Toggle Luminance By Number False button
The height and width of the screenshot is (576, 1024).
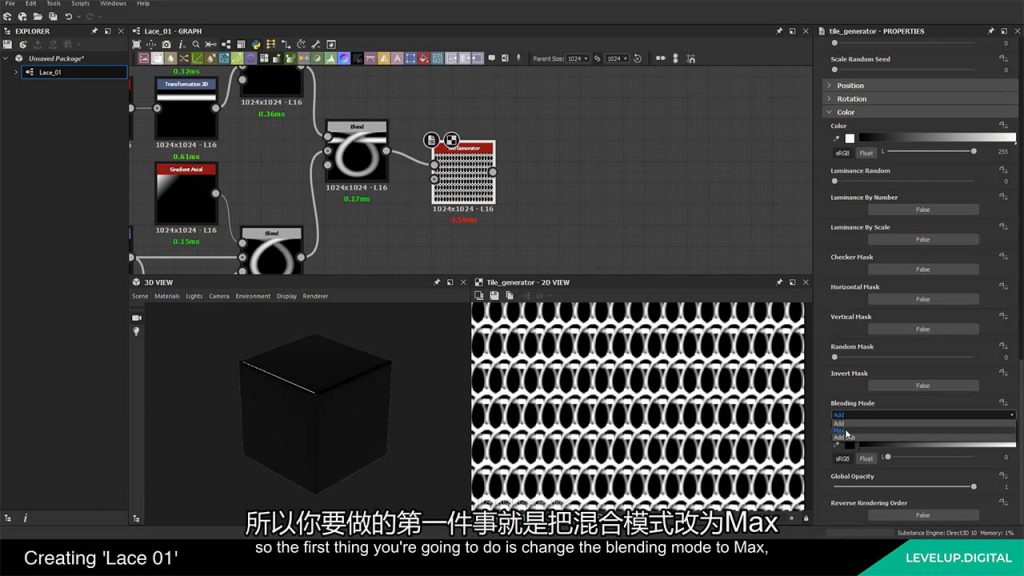pyautogui.click(x=923, y=210)
